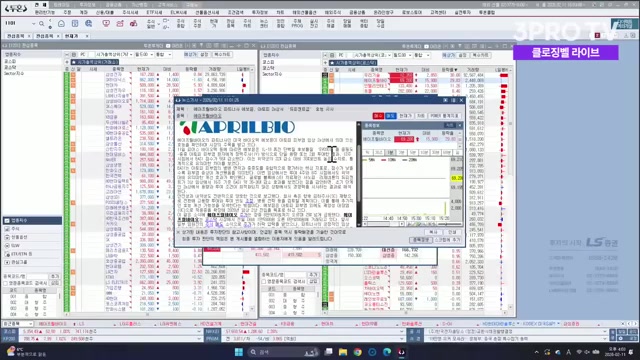Click the red monitor toolbar icon
The image size is (640, 360).
[106, 24]
